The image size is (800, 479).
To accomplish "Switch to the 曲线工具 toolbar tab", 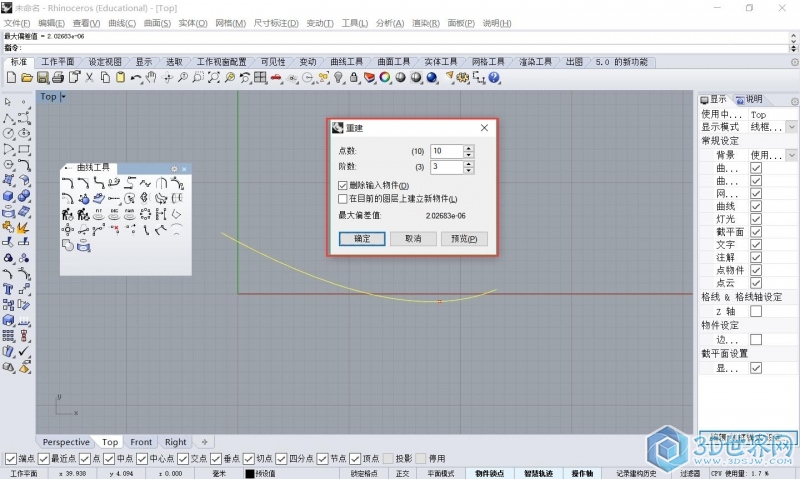I will pyautogui.click(x=346, y=62).
